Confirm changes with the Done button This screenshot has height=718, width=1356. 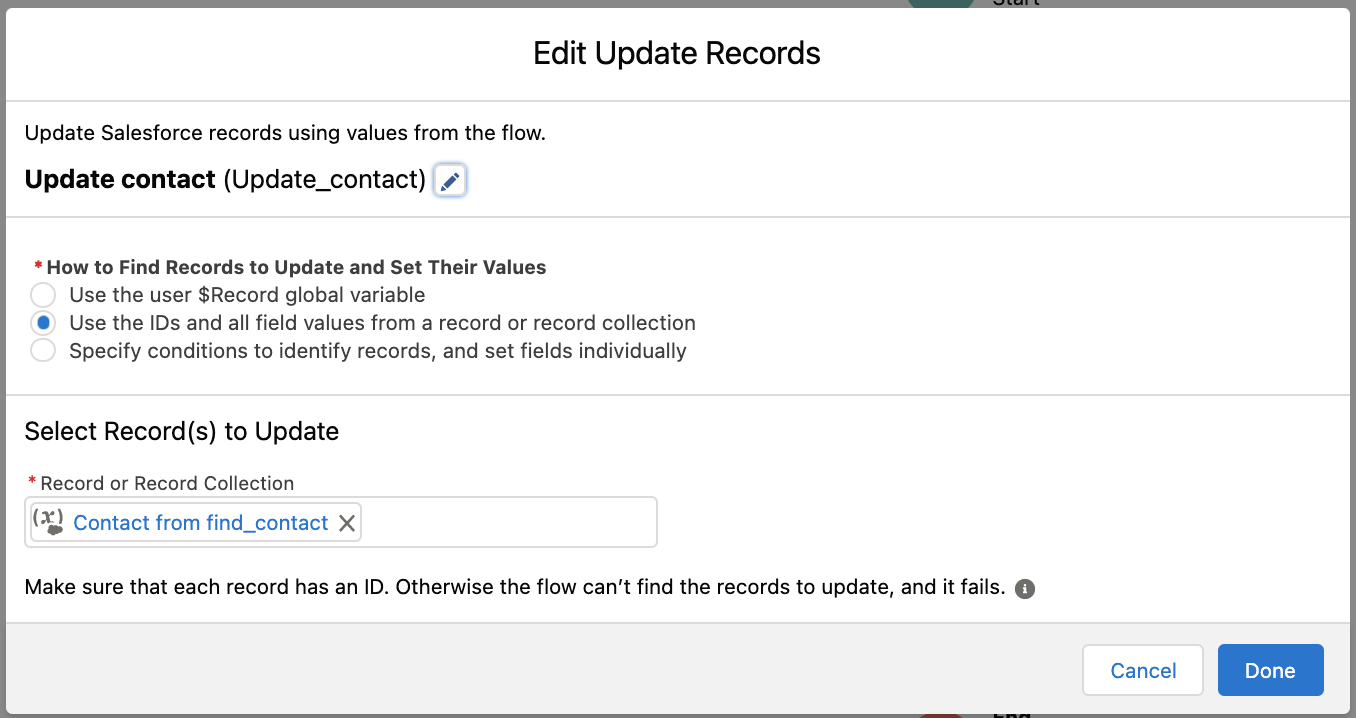point(1270,670)
